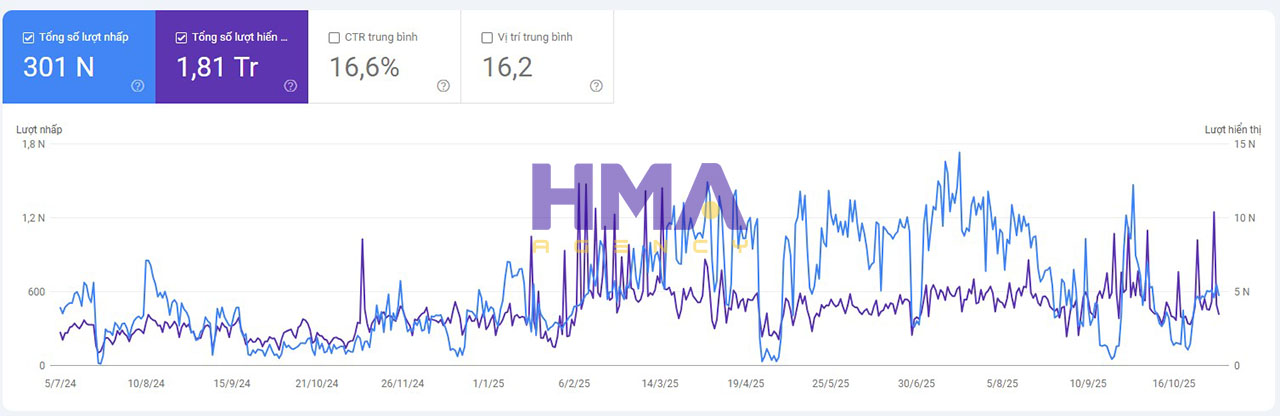
Task: Open help icon on Tổng số lượt nhấp card
Action: coord(138,86)
